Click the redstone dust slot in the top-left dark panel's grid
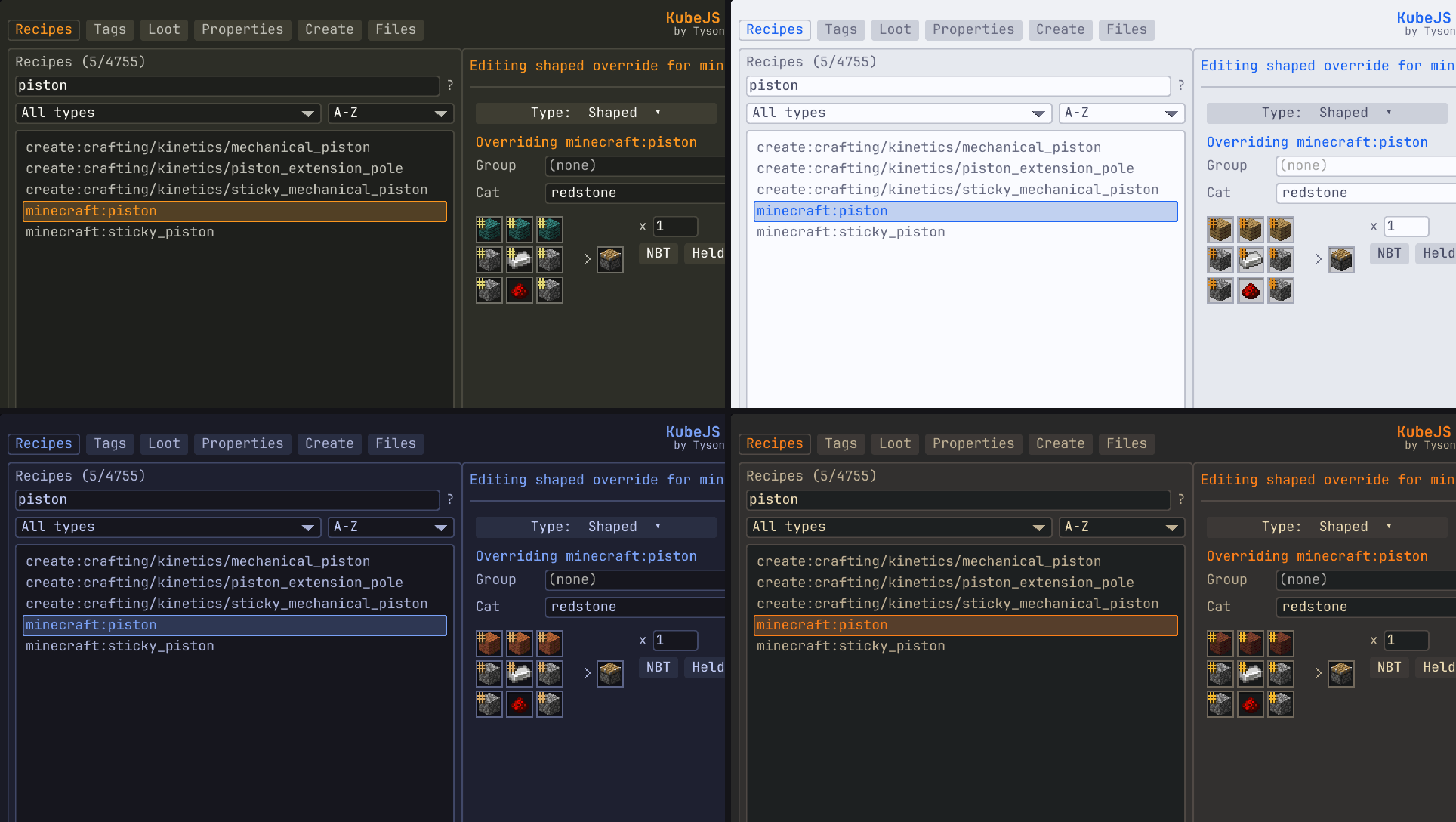 pos(520,290)
